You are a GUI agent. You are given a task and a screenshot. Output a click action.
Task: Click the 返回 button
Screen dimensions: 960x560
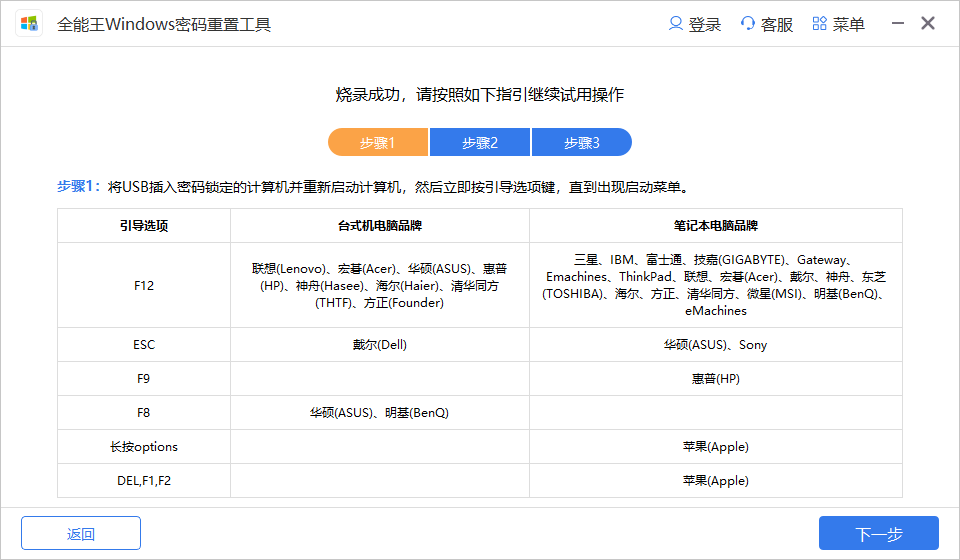pos(81,533)
